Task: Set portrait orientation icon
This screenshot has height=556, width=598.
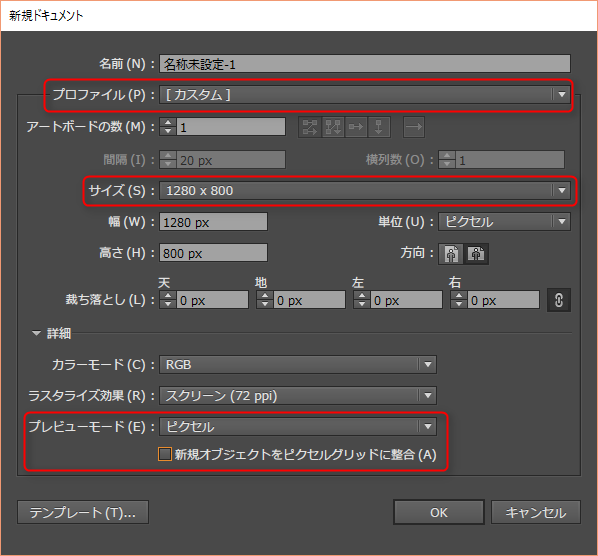Action: (451, 254)
